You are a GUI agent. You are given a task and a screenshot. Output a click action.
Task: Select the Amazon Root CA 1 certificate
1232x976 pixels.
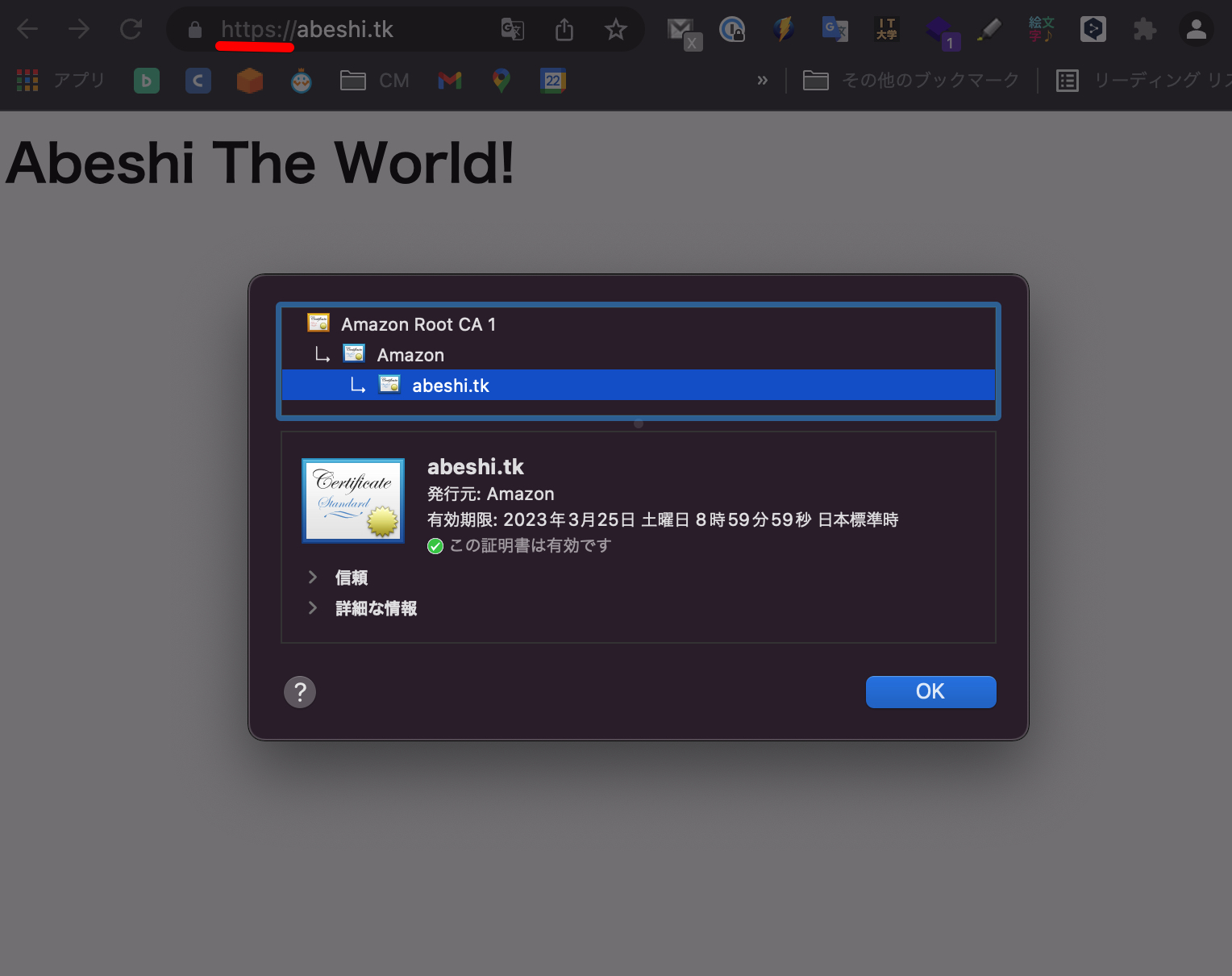418,324
